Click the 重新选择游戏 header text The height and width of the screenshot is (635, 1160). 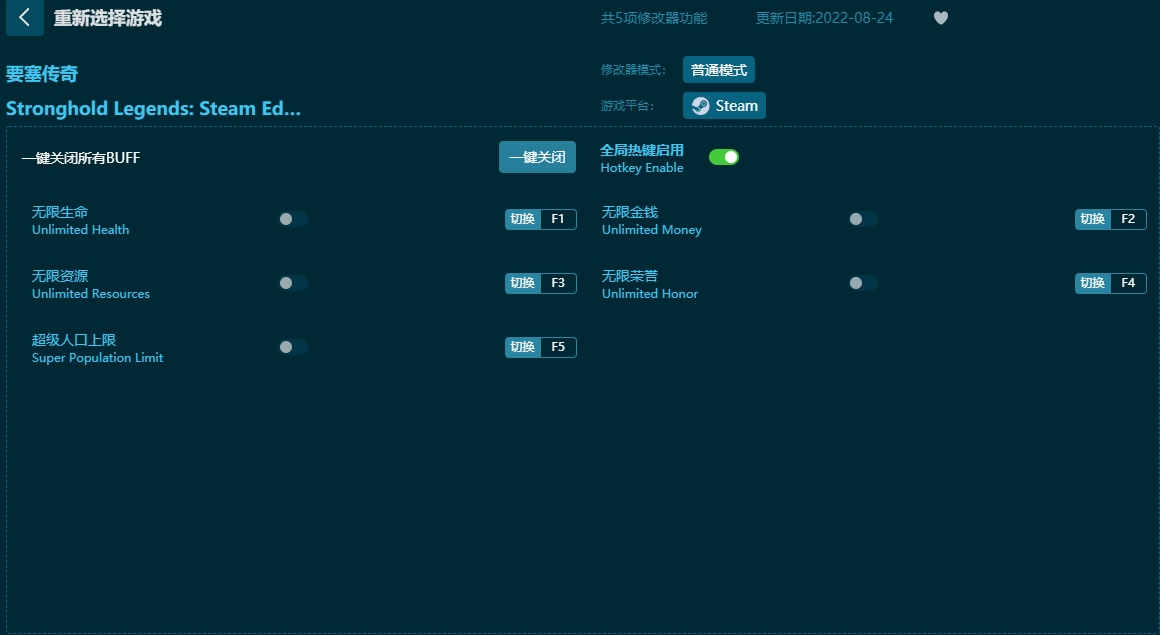(x=107, y=18)
